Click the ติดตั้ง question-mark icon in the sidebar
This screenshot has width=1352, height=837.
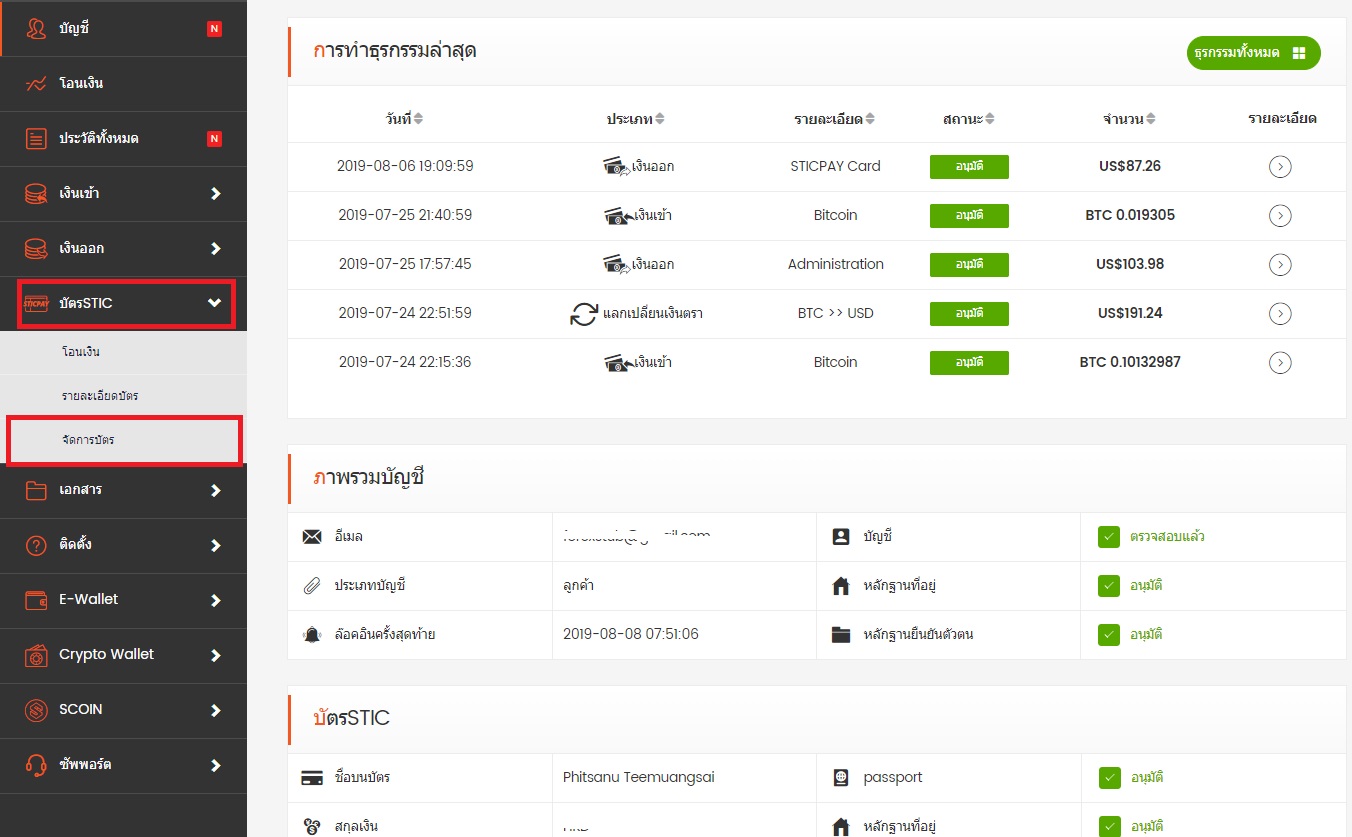[36, 545]
